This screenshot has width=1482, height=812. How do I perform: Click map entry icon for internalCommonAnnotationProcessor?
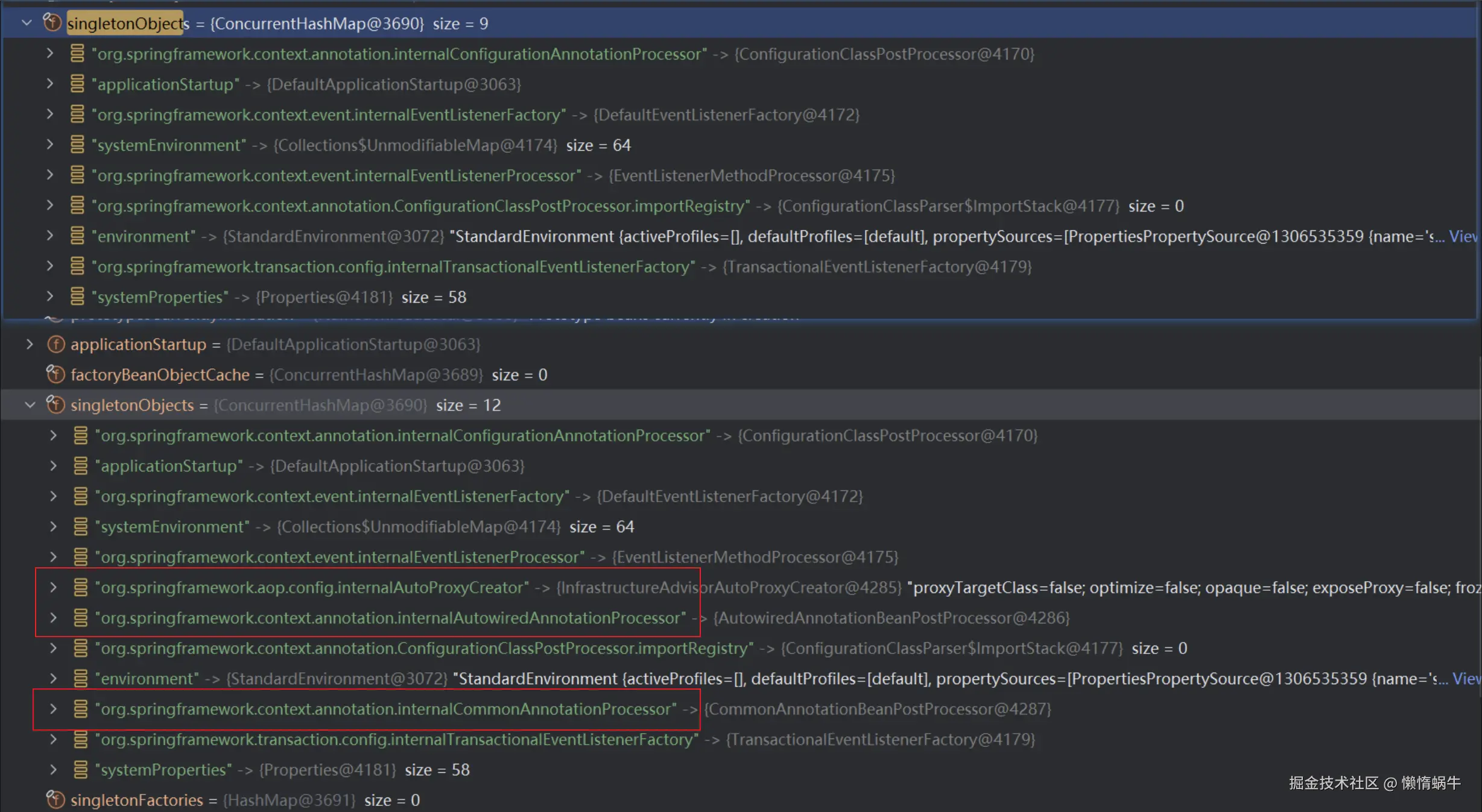coord(80,709)
